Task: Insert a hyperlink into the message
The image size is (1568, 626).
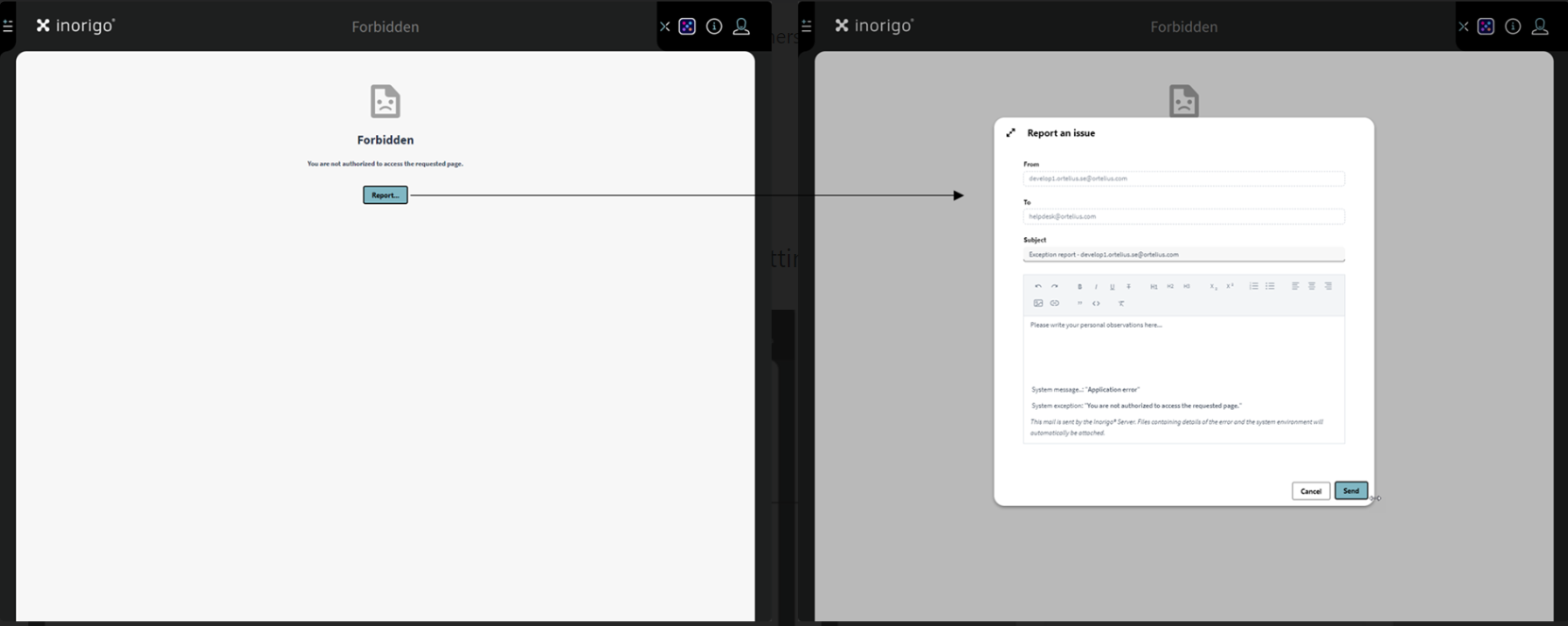Action: [x=1055, y=303]
